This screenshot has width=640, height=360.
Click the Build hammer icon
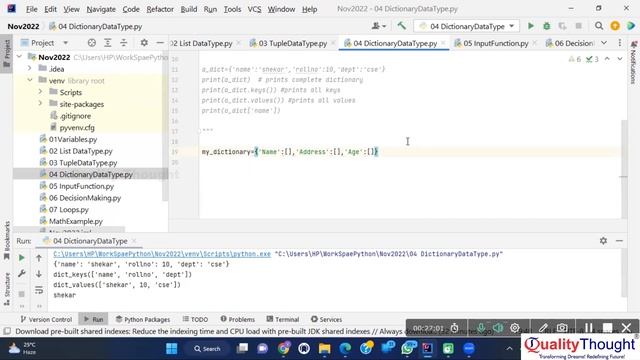point(402,26)
